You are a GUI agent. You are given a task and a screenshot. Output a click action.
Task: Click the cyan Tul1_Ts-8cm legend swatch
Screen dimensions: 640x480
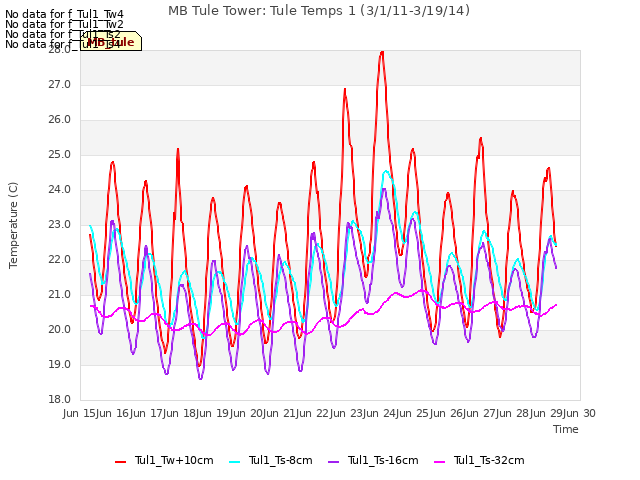pos(235,462)
